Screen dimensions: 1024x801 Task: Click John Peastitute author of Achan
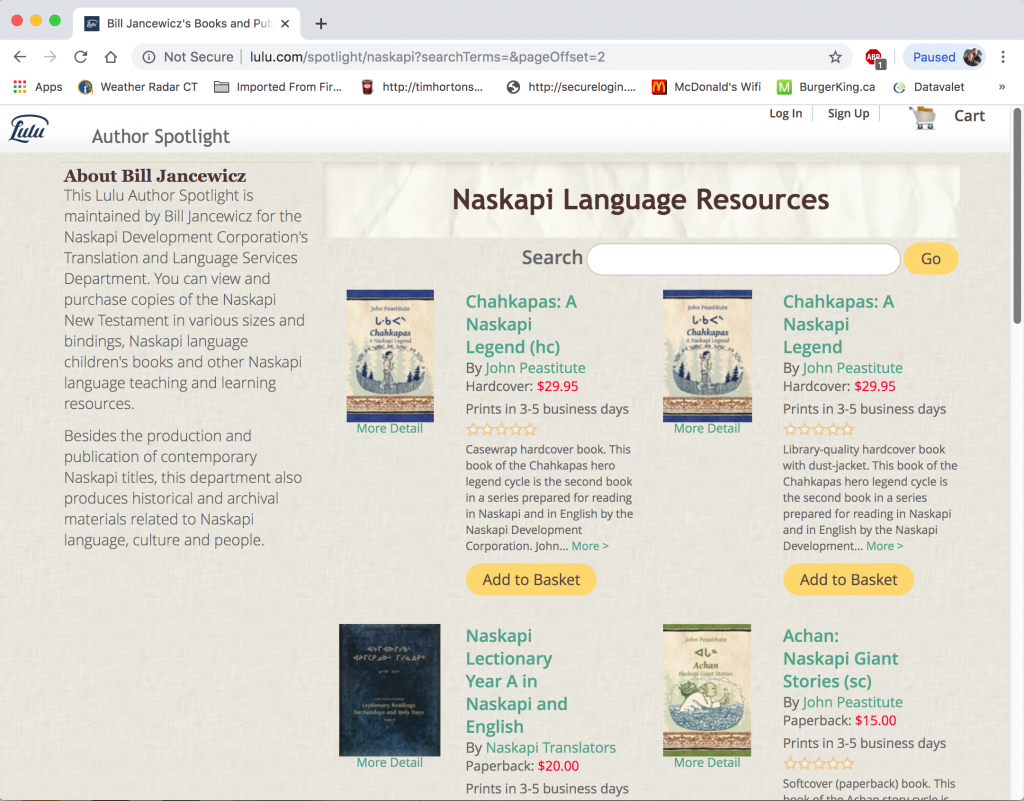tap(853, 702)
